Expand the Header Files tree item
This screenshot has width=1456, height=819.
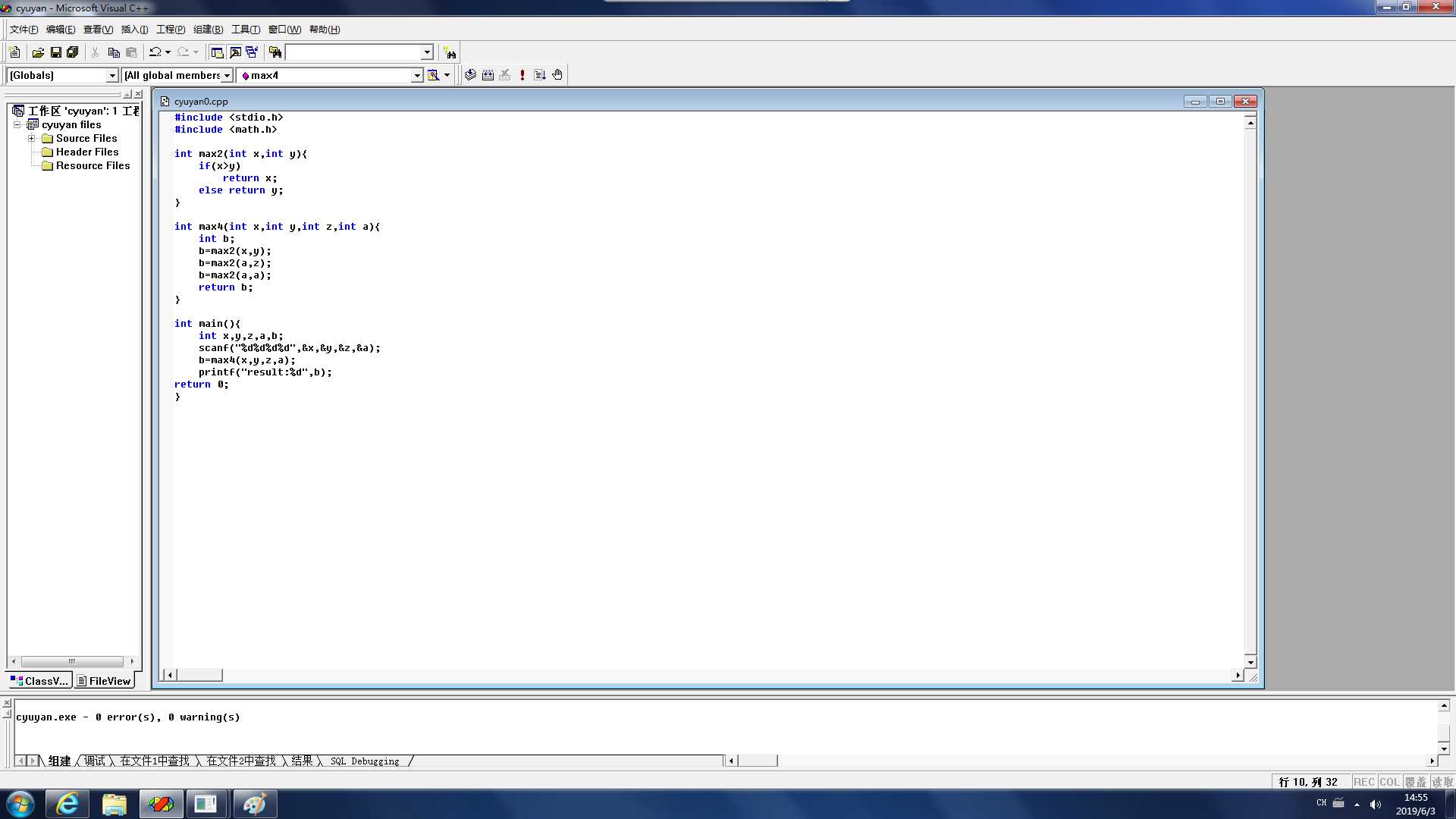click(x=86, y=151)
